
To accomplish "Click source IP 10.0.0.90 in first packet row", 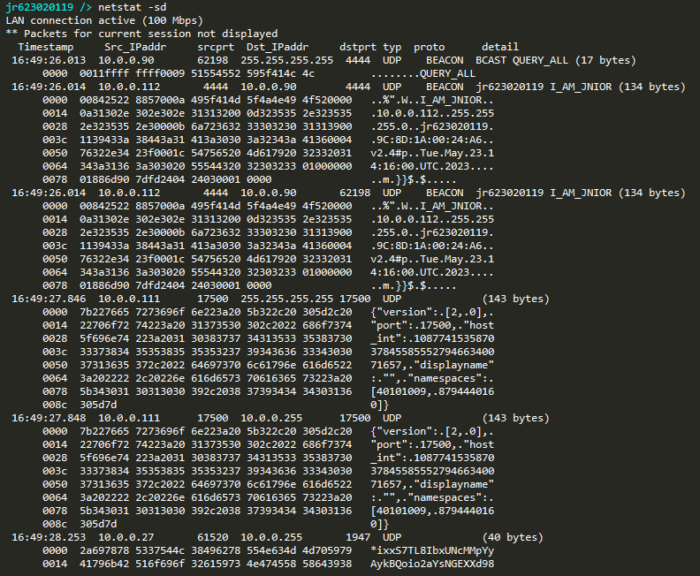I will click(x=126, y=60).
